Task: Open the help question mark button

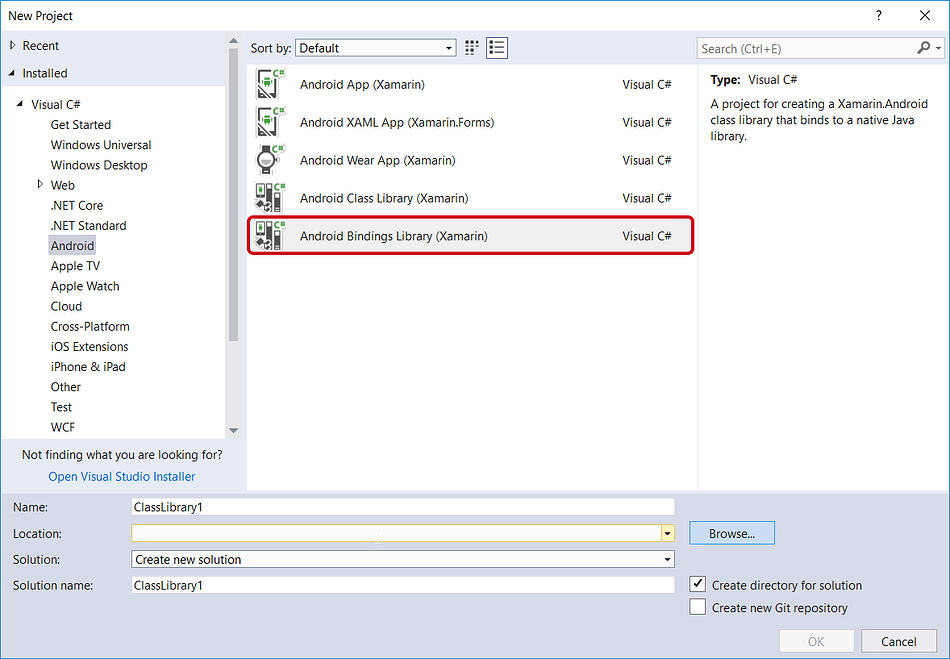Action: pos(879,16)
